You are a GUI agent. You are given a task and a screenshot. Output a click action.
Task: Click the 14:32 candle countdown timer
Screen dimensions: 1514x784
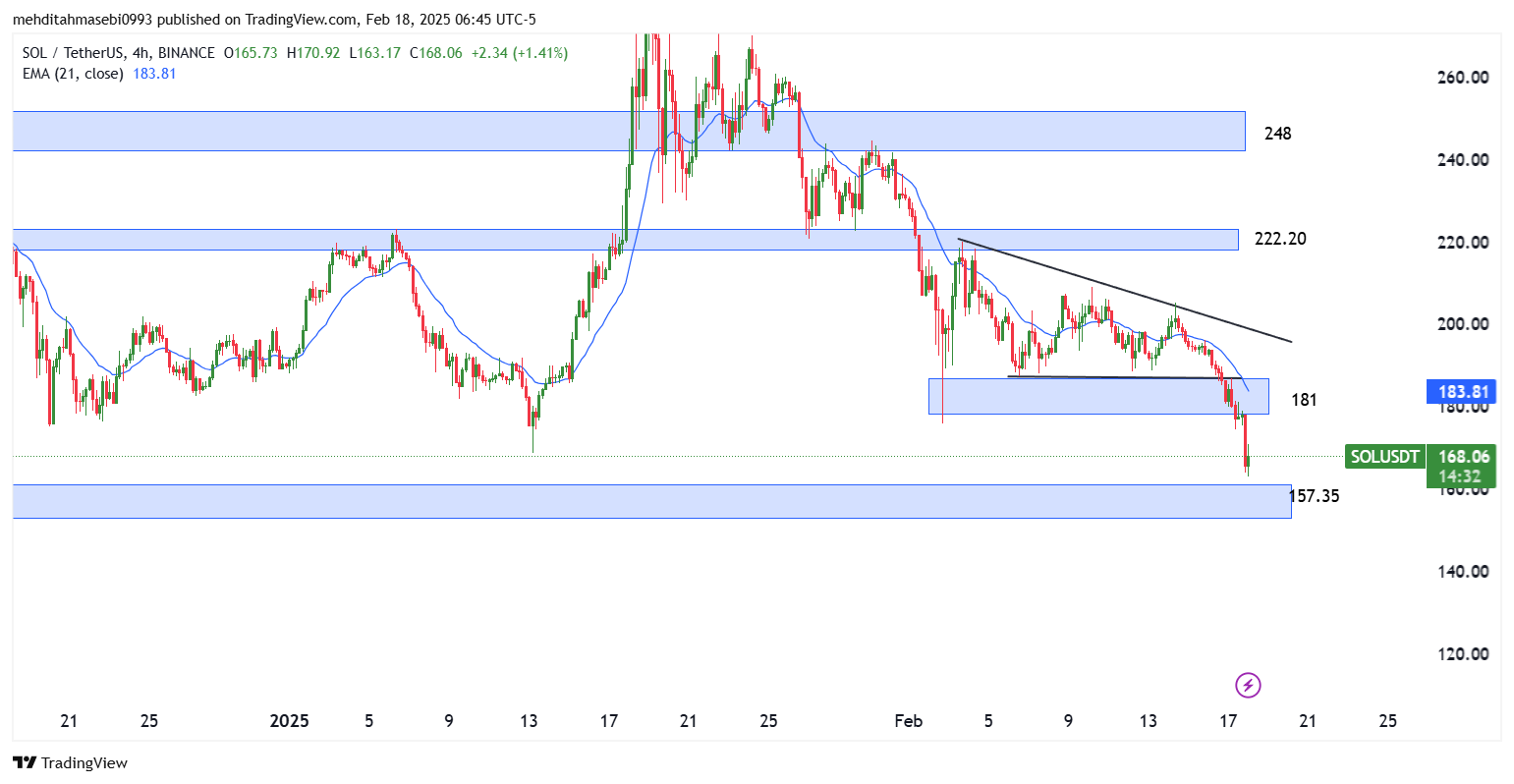pos(1460,476)
